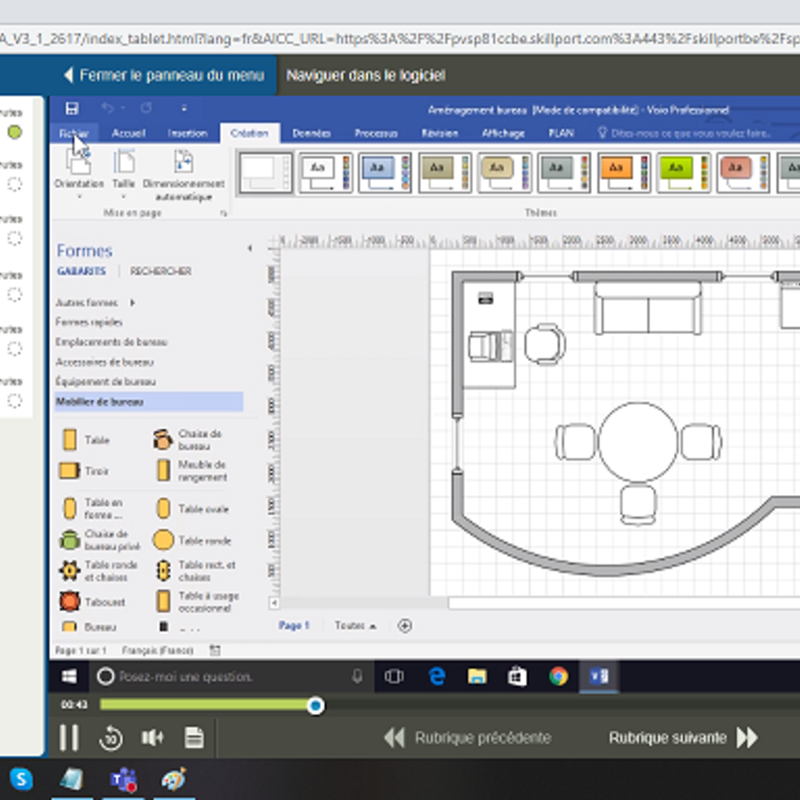Select the Table shape icon
Image resolution: width=800 pixels, height=800 pixels.
click(x=70, y=440)
